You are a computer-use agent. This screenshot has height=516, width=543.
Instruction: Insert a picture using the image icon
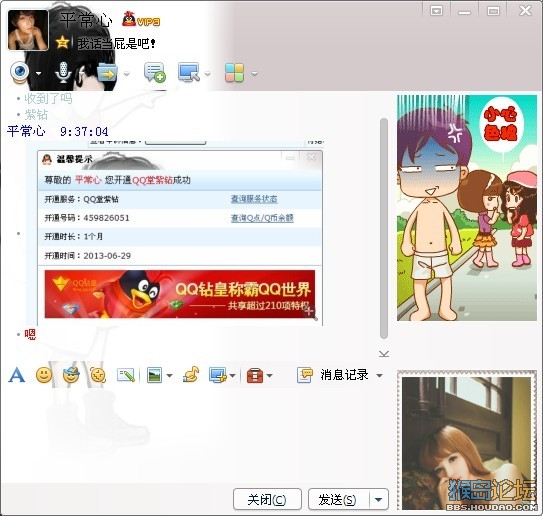[x=154, y=375]
